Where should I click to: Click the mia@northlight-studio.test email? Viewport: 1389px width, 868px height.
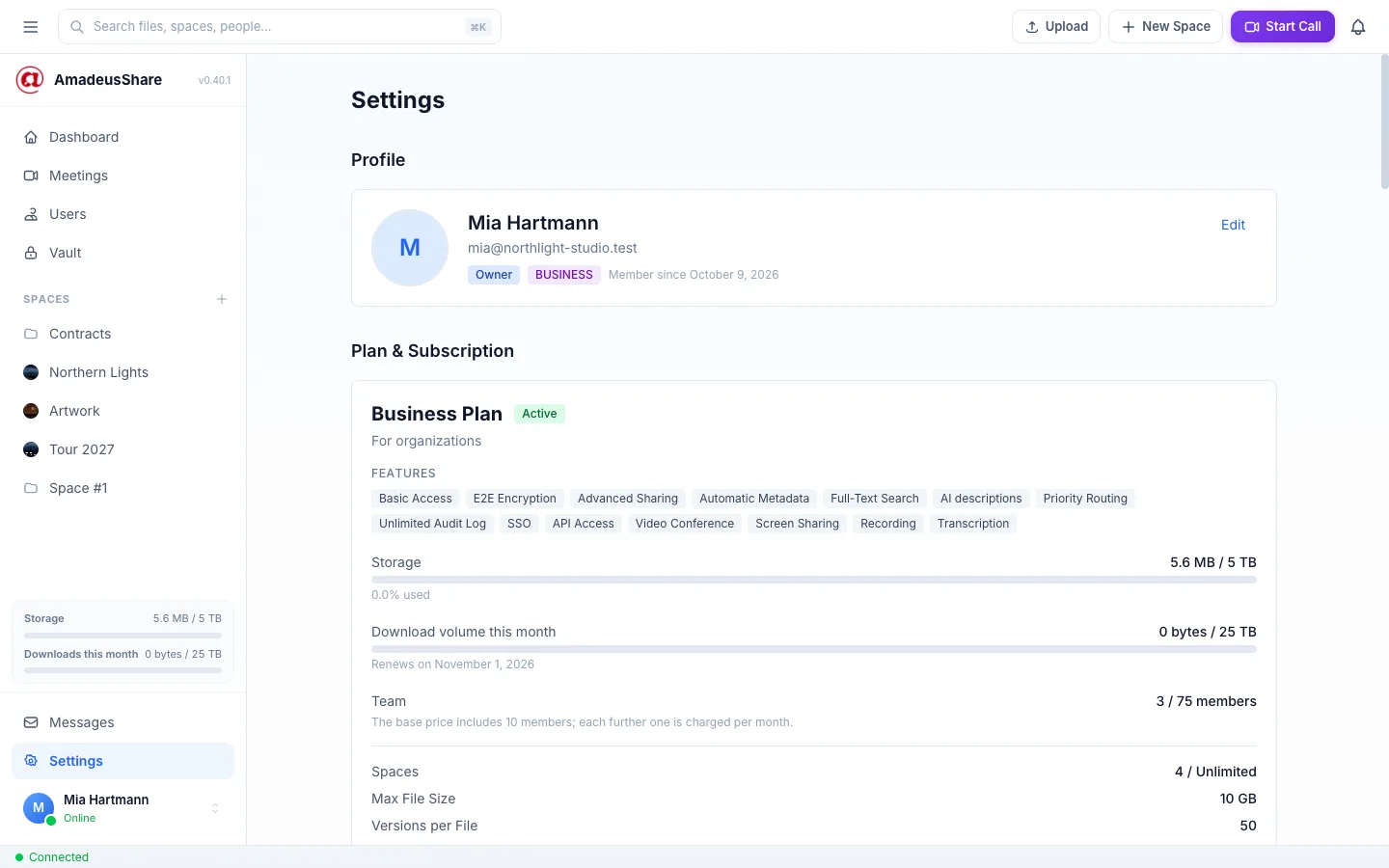coord(553,248)
